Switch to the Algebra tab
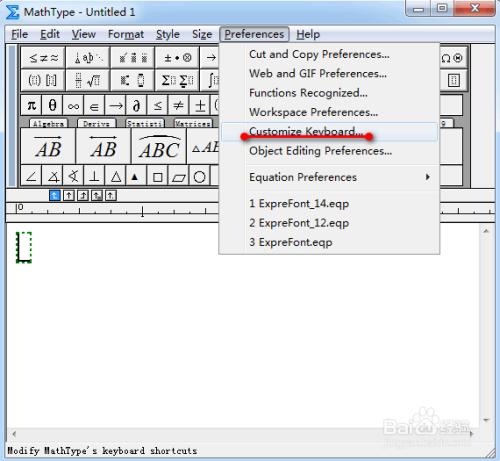This screenshot has width=500, height=461. (x=48, y=124)
